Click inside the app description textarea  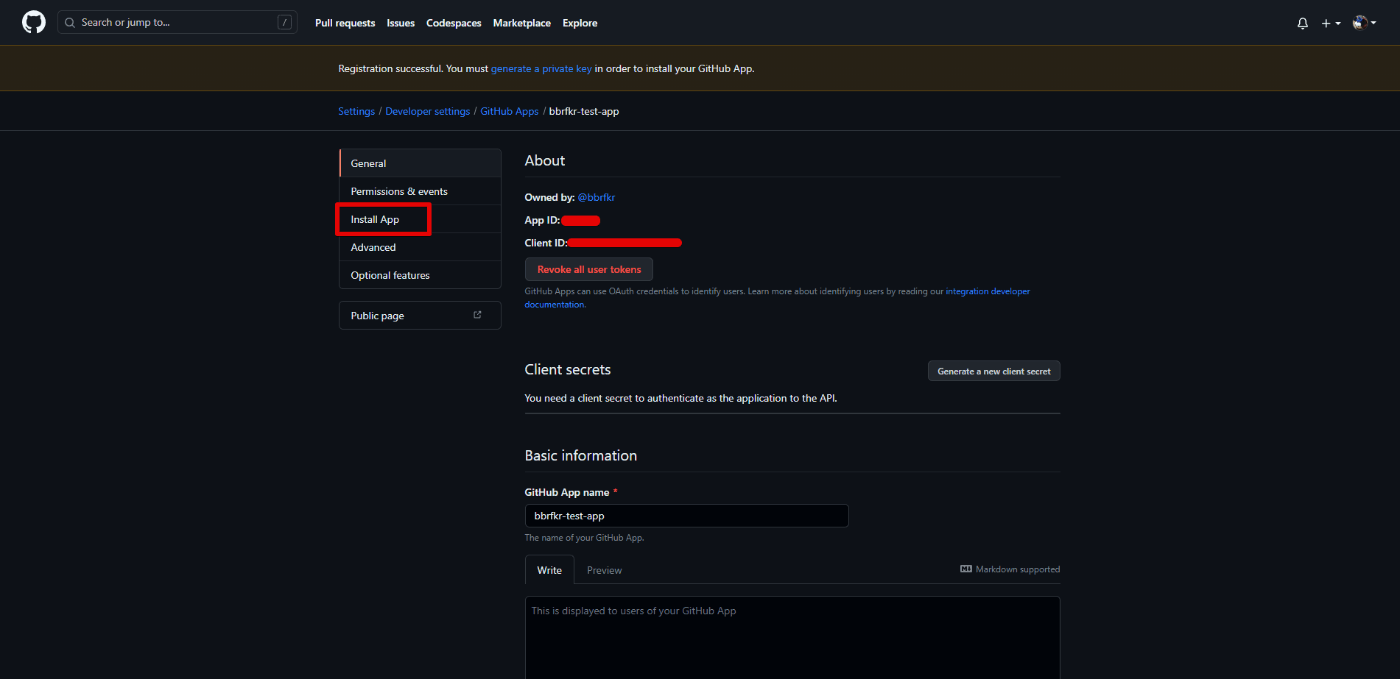[792, 638]
